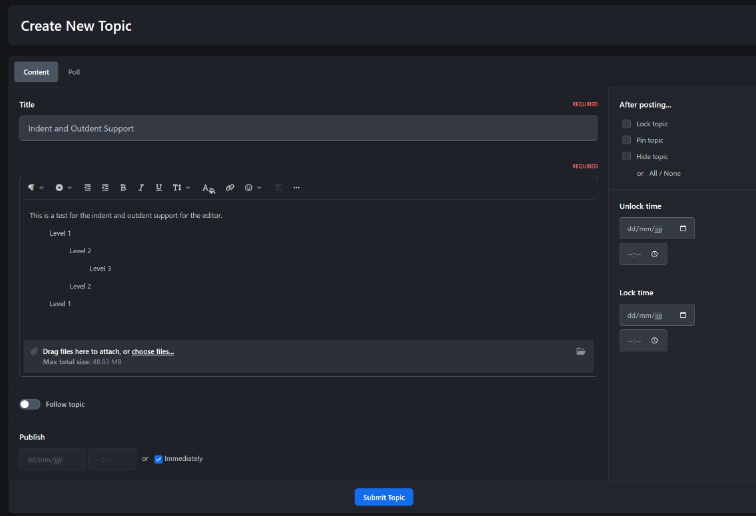Click the insert link icon
Image resolution: width=756 pixels, height=516 pixels.
(230, 187)
